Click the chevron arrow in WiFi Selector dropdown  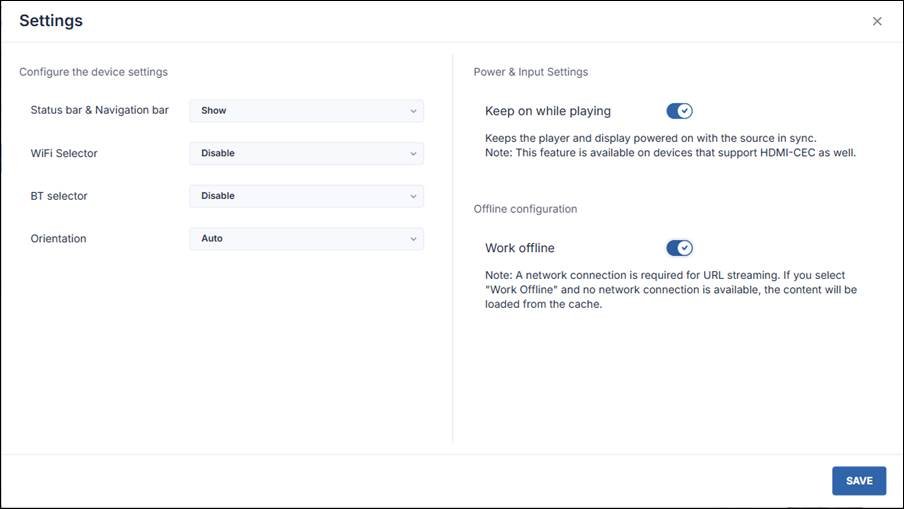click(x=413, y=154)
